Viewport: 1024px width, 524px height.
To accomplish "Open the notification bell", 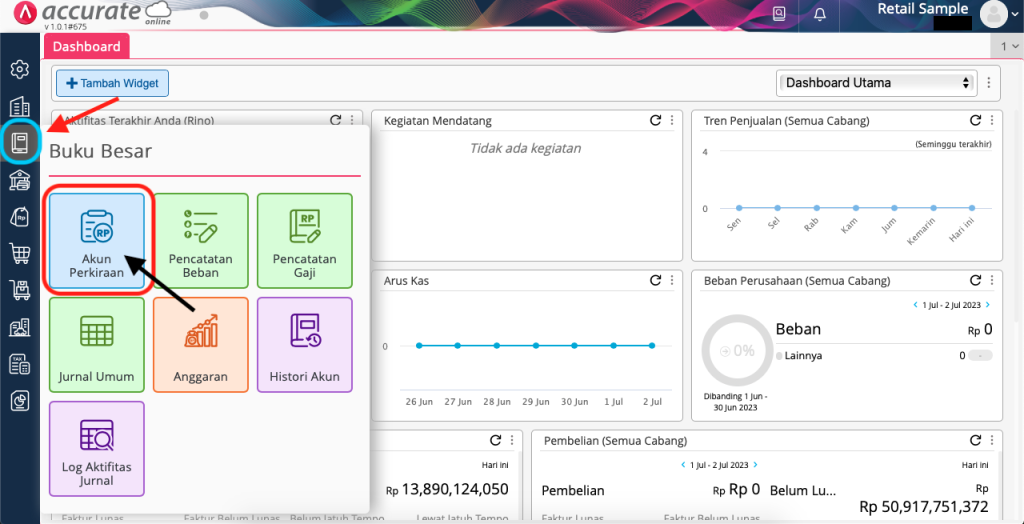I will click(x=820, y=14).
